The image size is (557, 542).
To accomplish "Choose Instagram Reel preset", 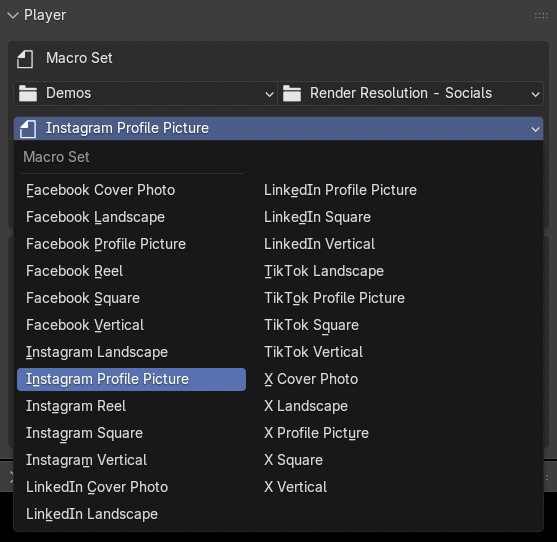I will pyautogui.click(x=131, y=406).
